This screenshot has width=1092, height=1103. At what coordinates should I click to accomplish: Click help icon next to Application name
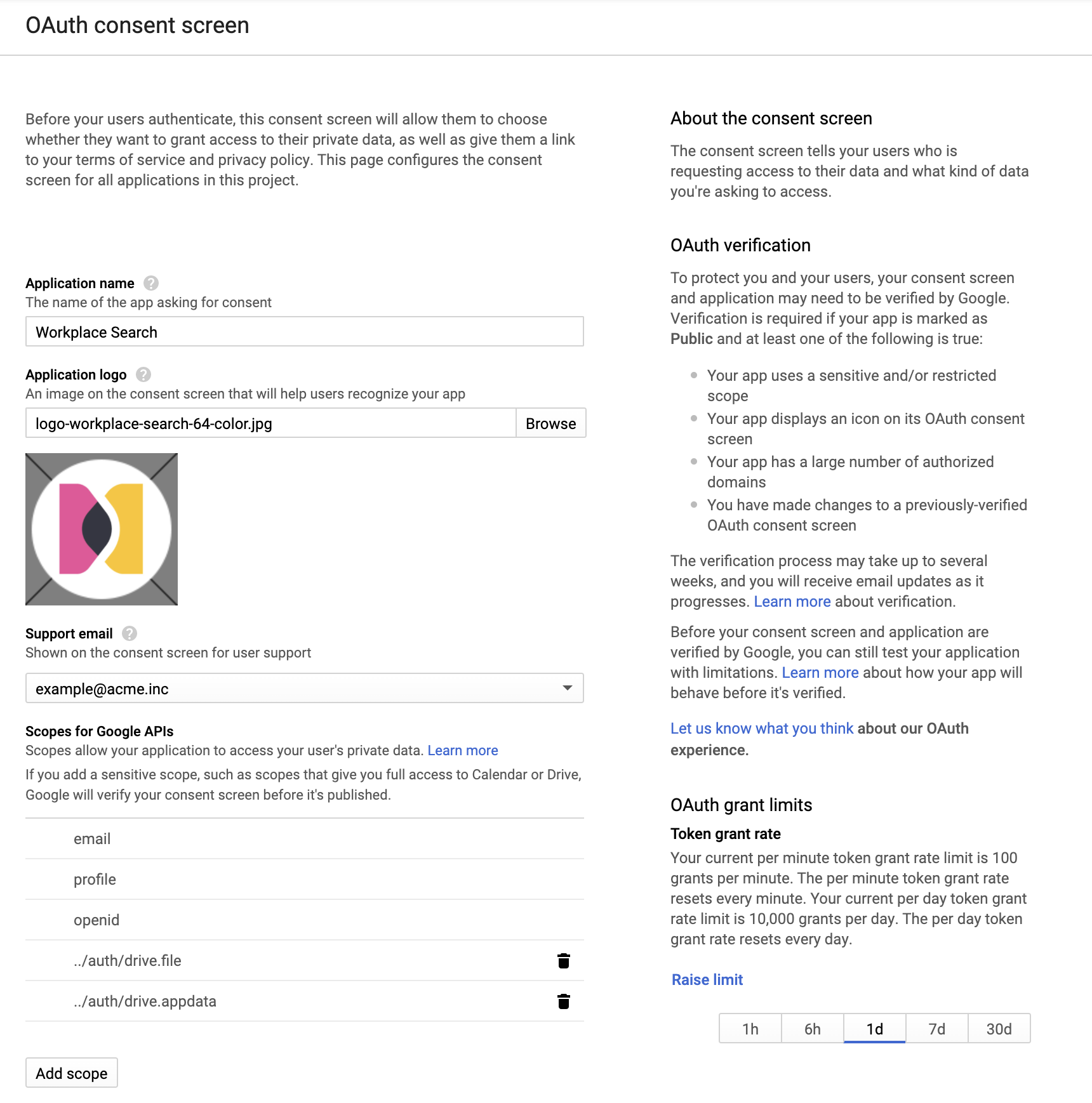pos(151,283)
